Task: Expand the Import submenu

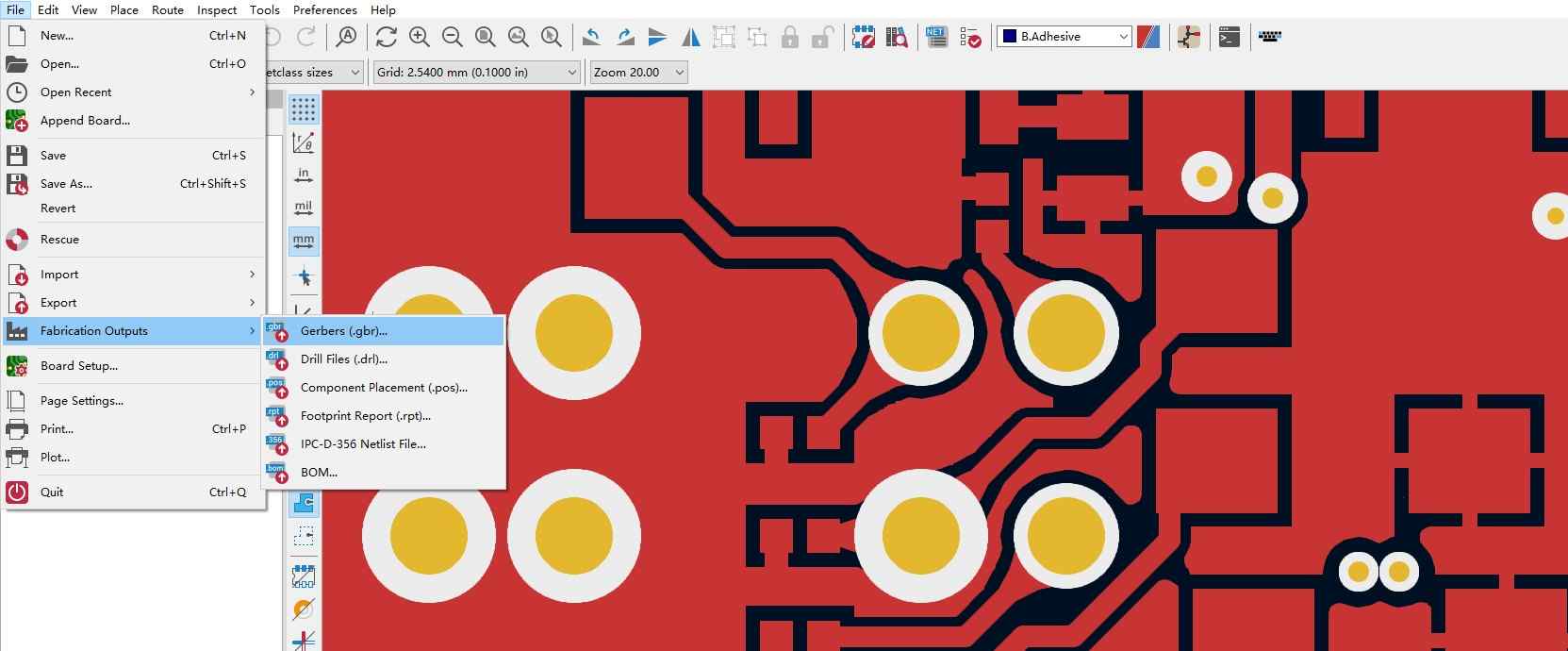Action: click(134, 274)
